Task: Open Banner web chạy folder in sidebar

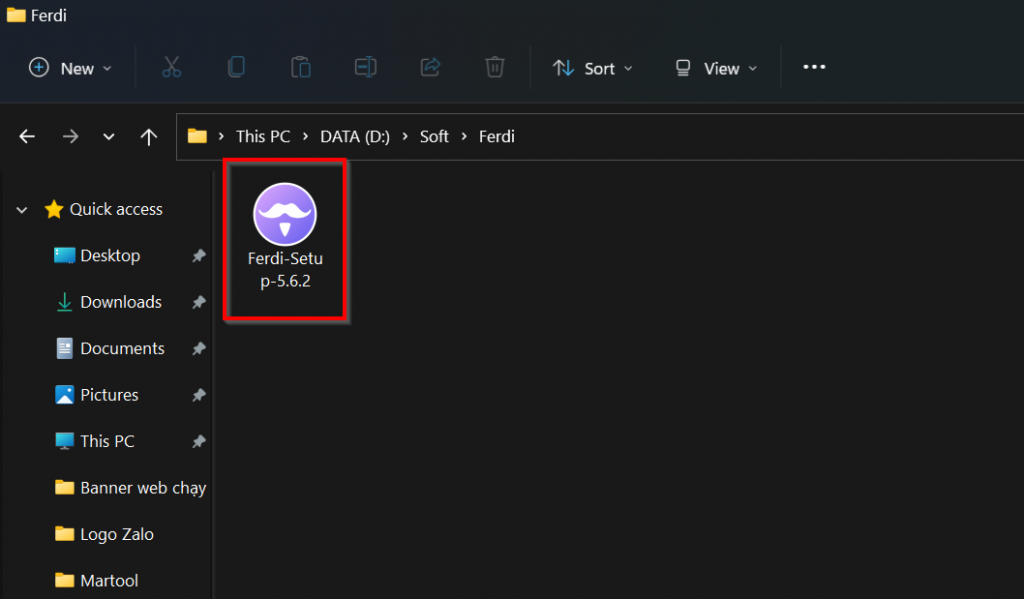Action: pos(131,487)
